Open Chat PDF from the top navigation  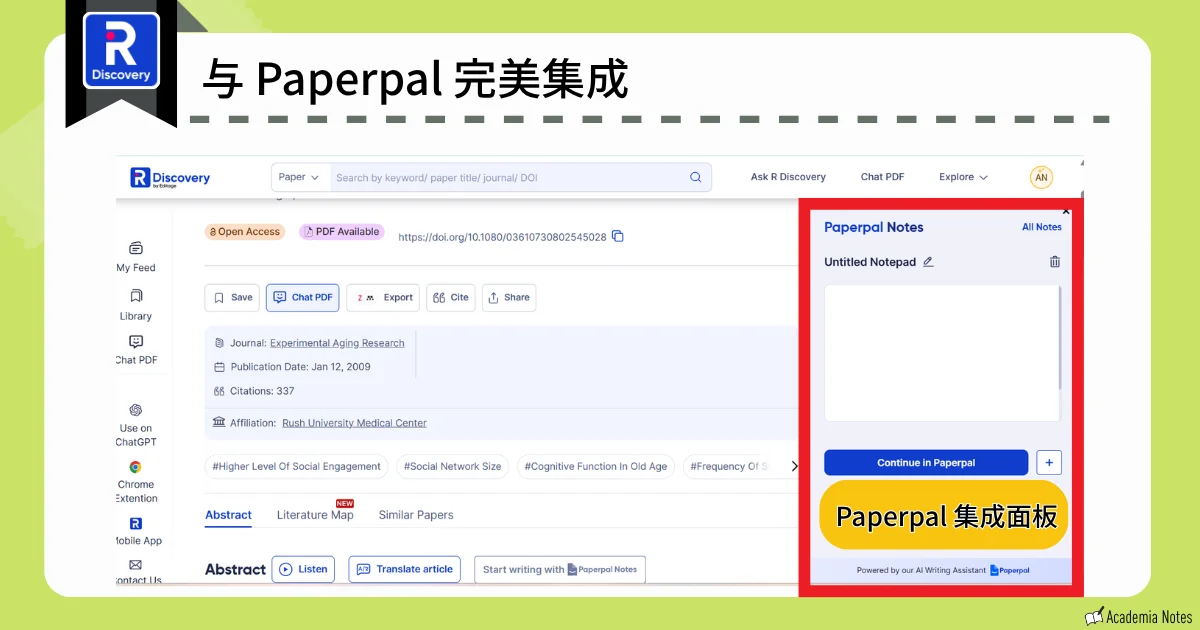coord(882,177)
